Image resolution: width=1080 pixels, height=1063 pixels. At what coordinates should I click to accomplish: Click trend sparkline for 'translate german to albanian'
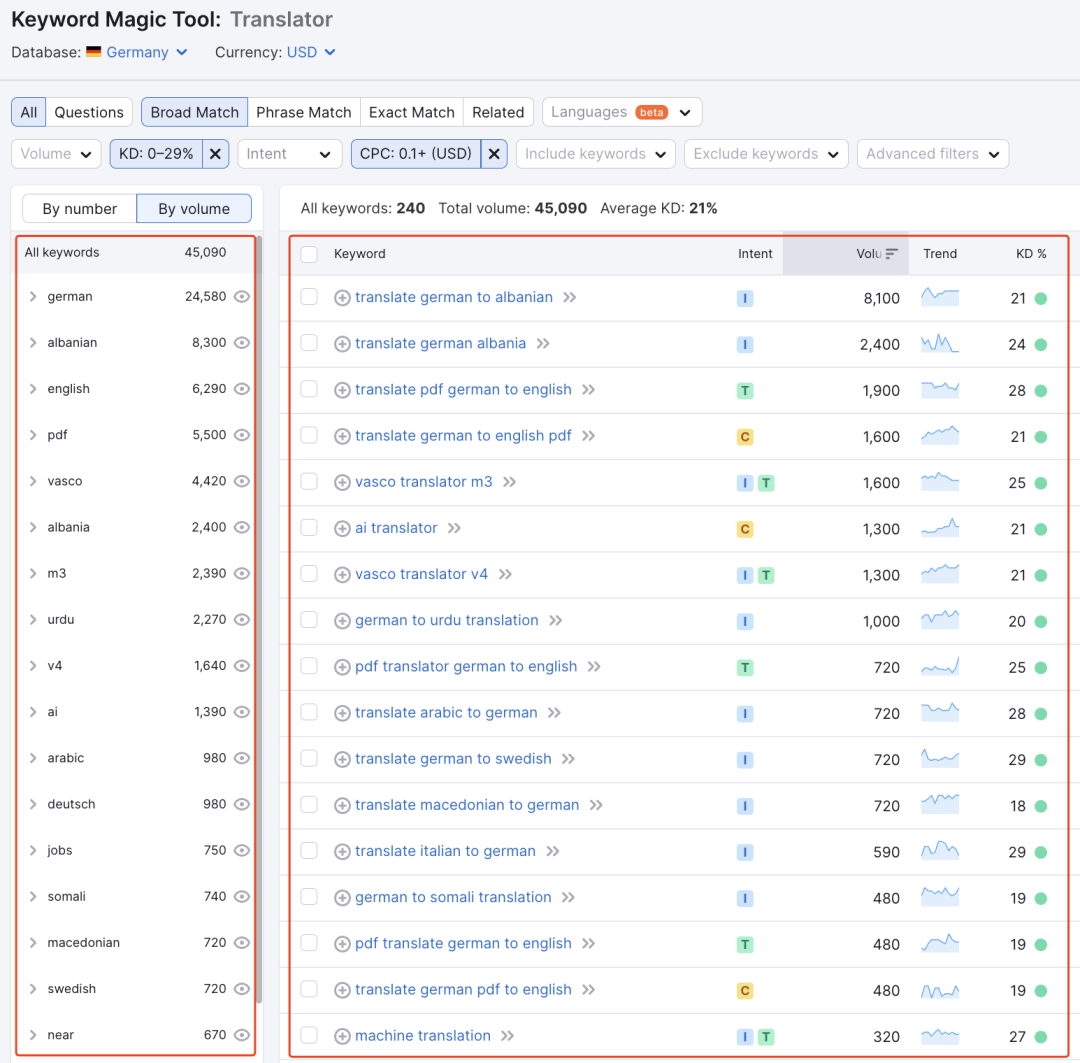pos(940,297)
